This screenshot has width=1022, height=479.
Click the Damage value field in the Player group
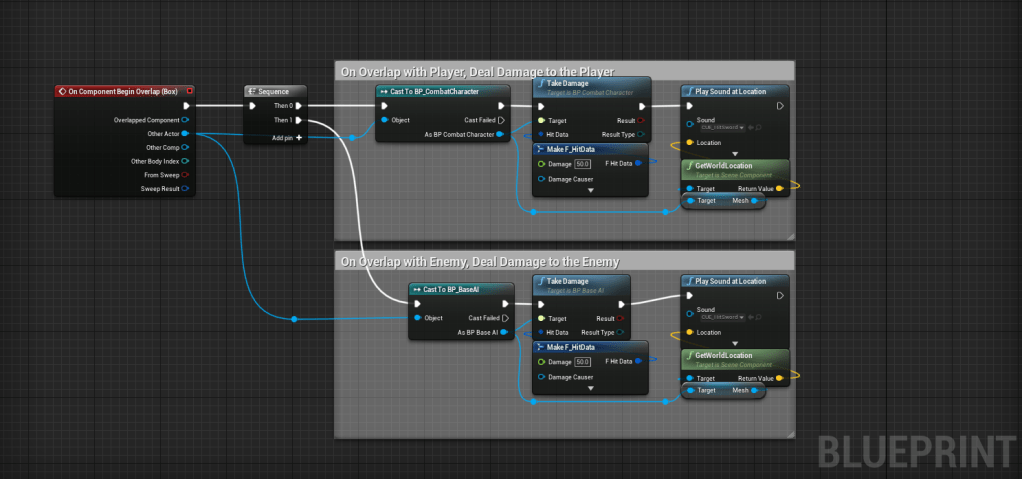tap(582, 164)
